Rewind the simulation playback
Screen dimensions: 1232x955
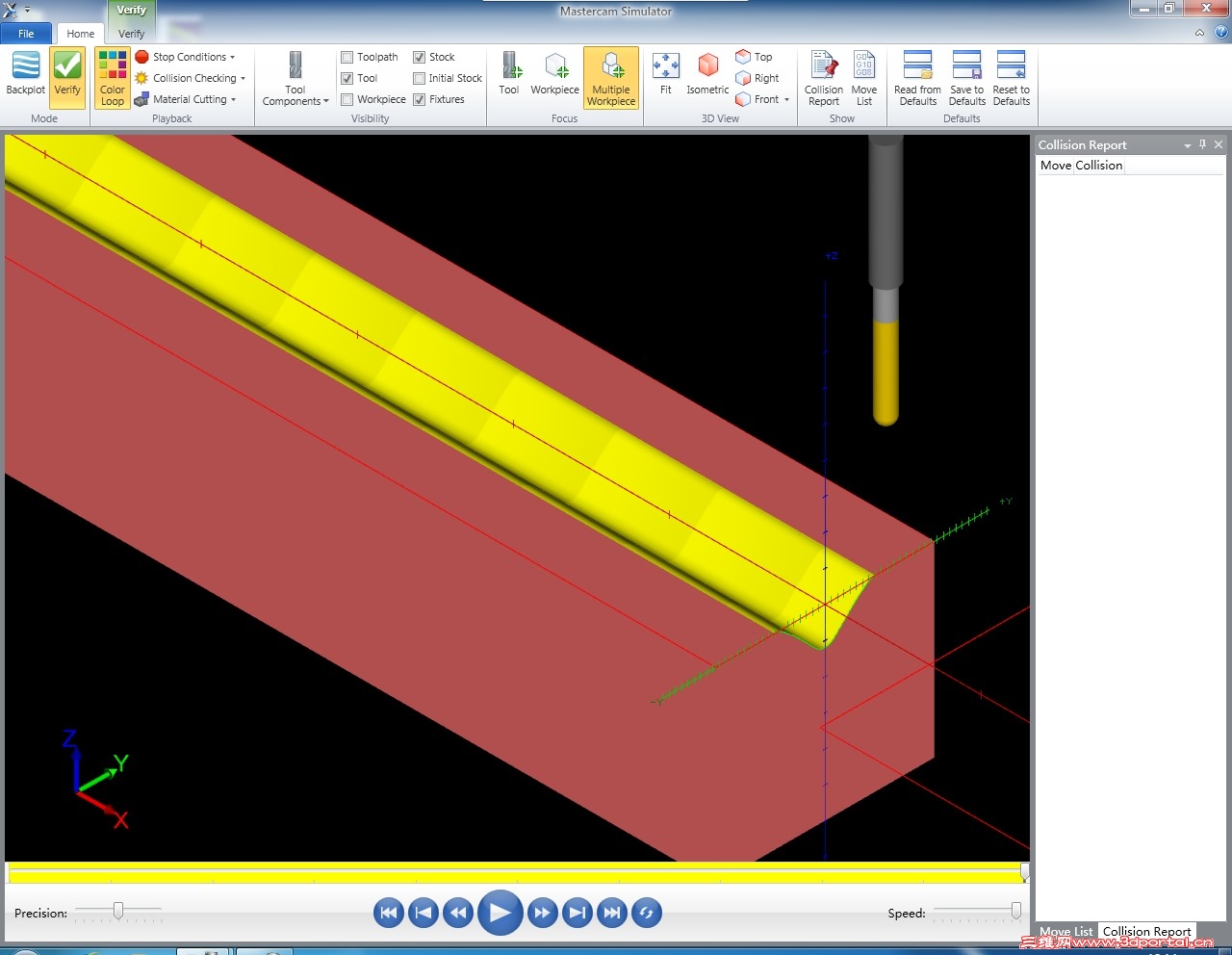(458, 913)
